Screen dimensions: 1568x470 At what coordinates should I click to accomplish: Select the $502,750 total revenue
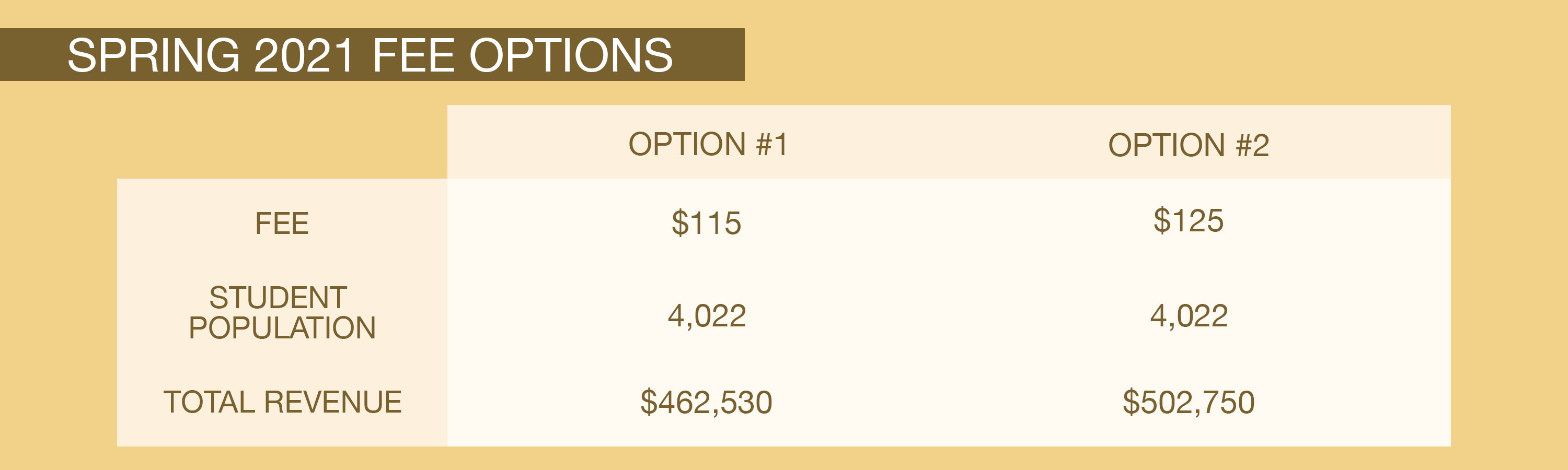click(x=1189, y=403)
